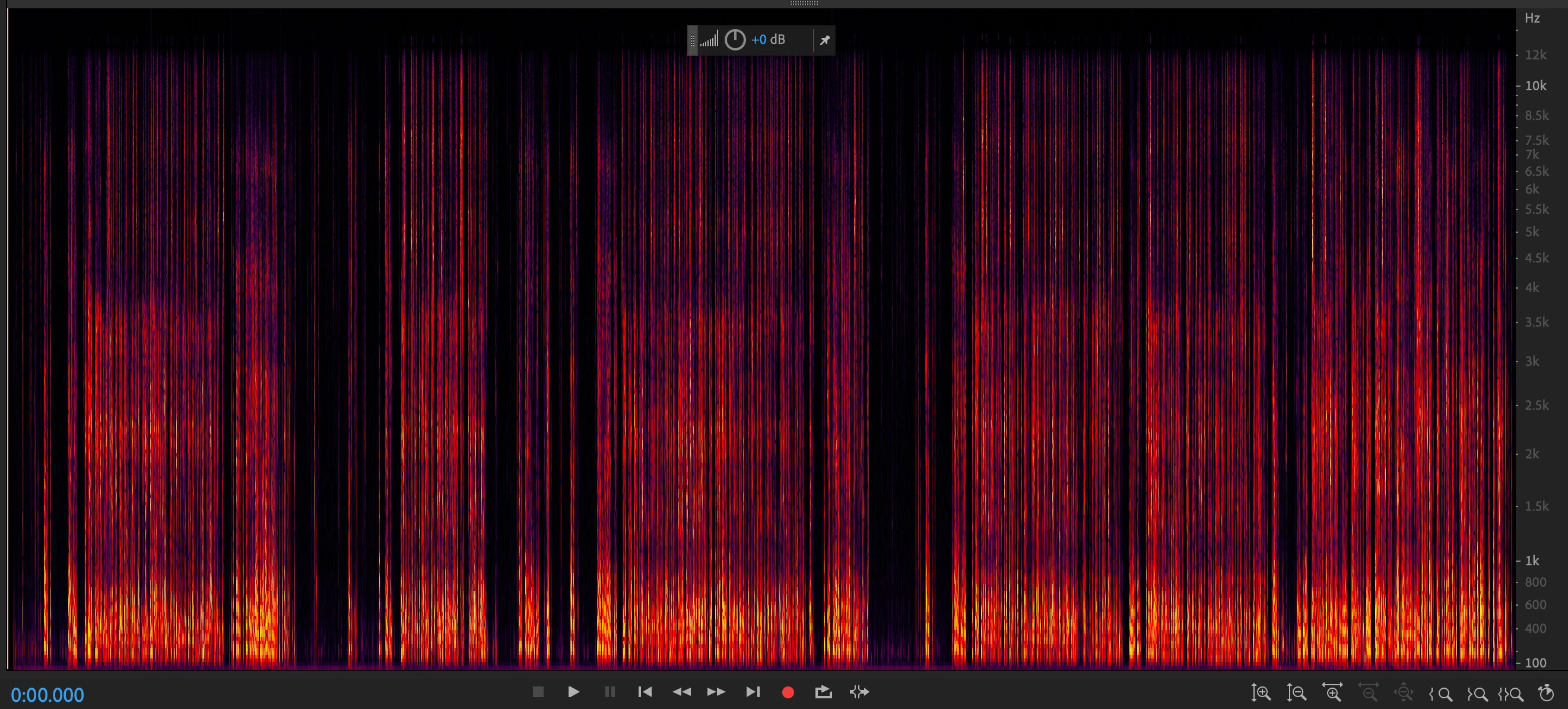This screenshot has height=709, width=1568.
Task: Toggle Skip Selection button
Action: [859, 692]
